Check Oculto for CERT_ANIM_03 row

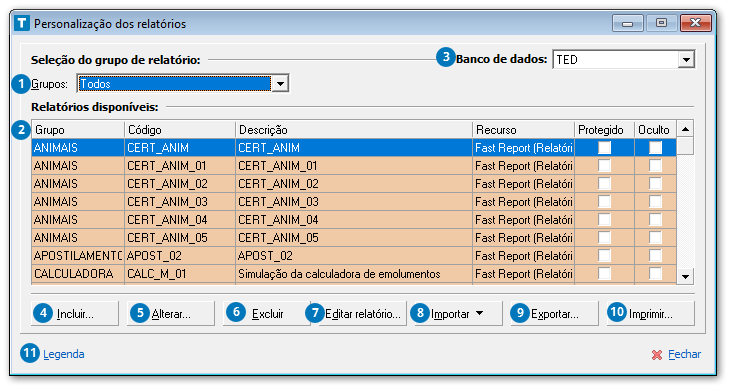pyautogui.click(x=655, y=202)
